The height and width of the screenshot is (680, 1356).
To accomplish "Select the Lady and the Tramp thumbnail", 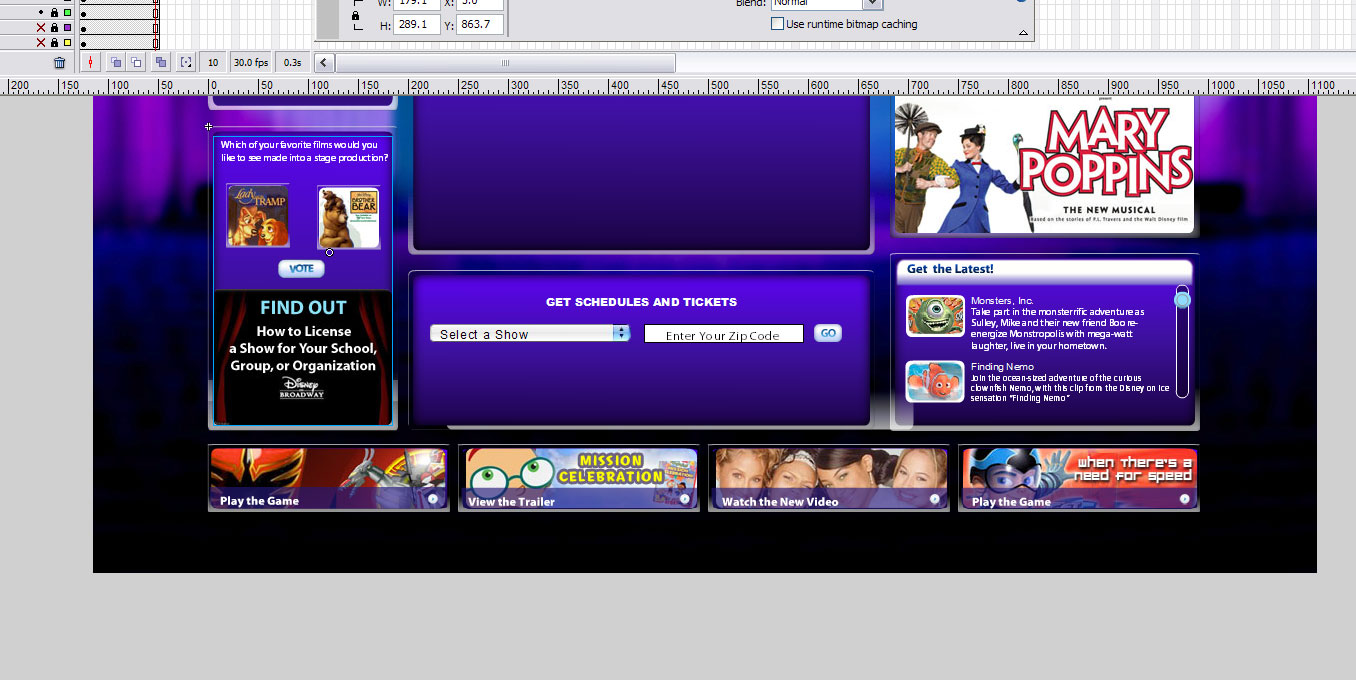I will click(258, 215).
